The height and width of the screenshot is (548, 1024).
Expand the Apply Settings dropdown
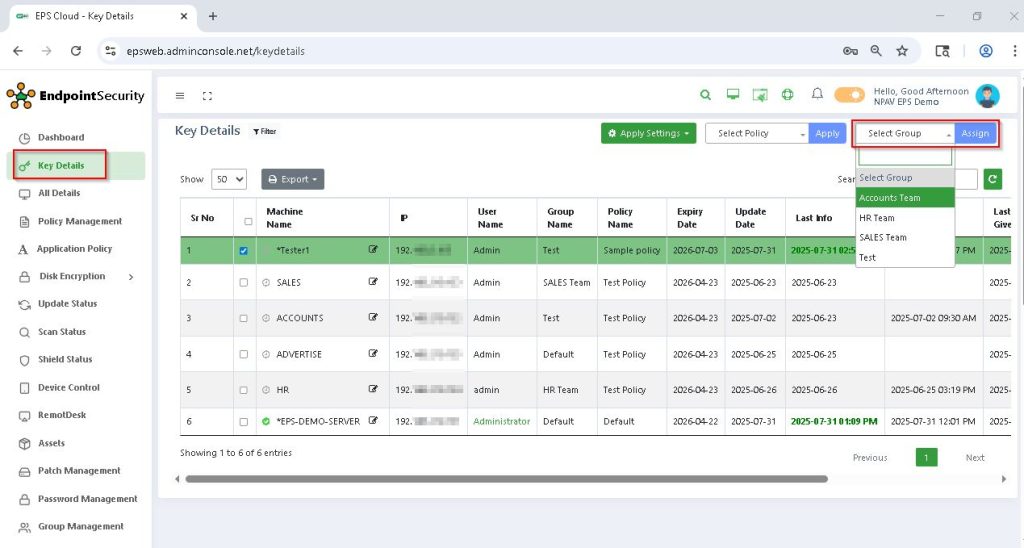click(648, 134)
